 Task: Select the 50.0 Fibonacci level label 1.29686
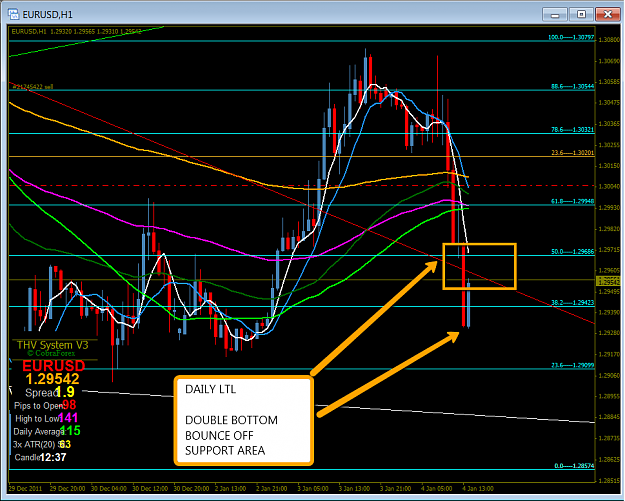pyautogui.click(x=572, y=251)
